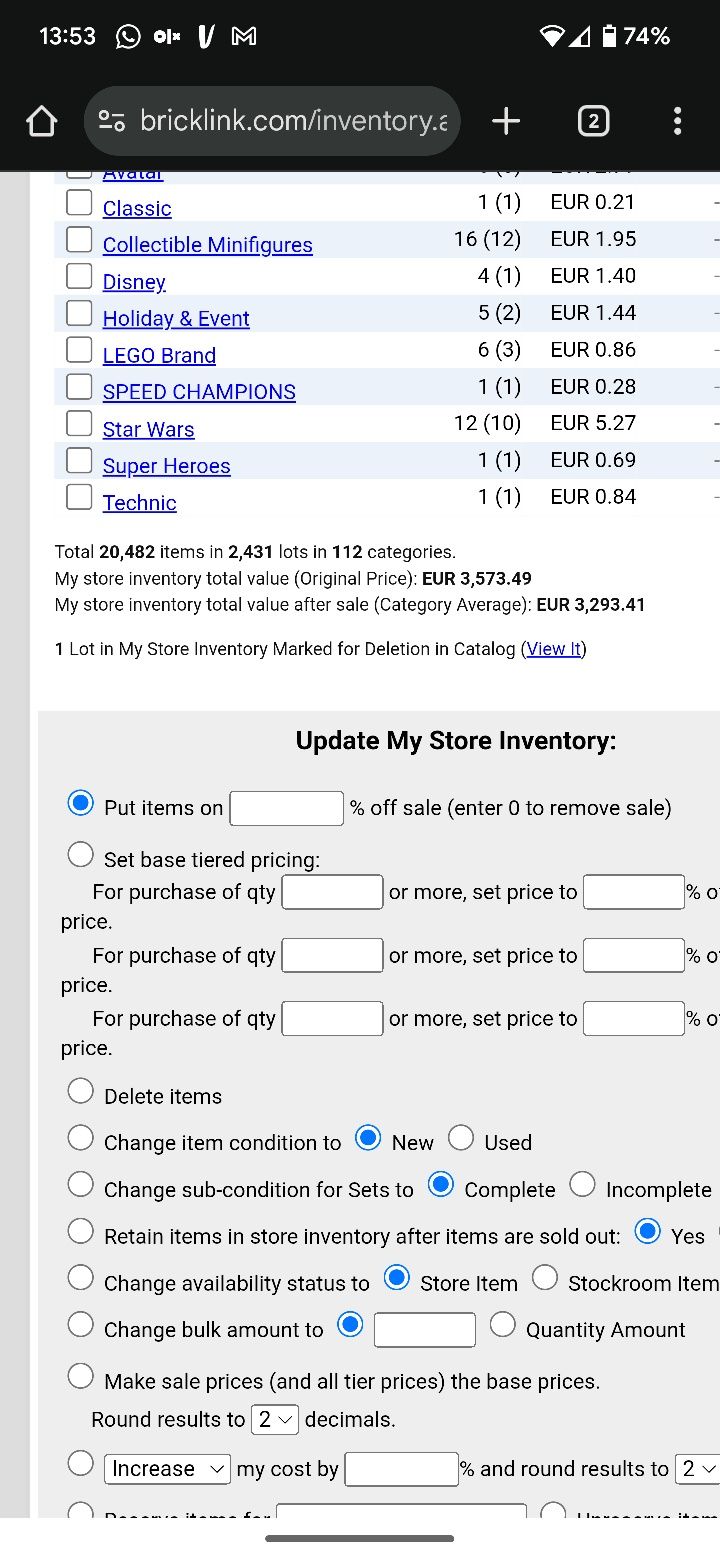This screenshot has width=720, height=1560.
Task: Tap the Gmail notification icon in status bar
Action: pyautogui.click(x=243, y=37)
